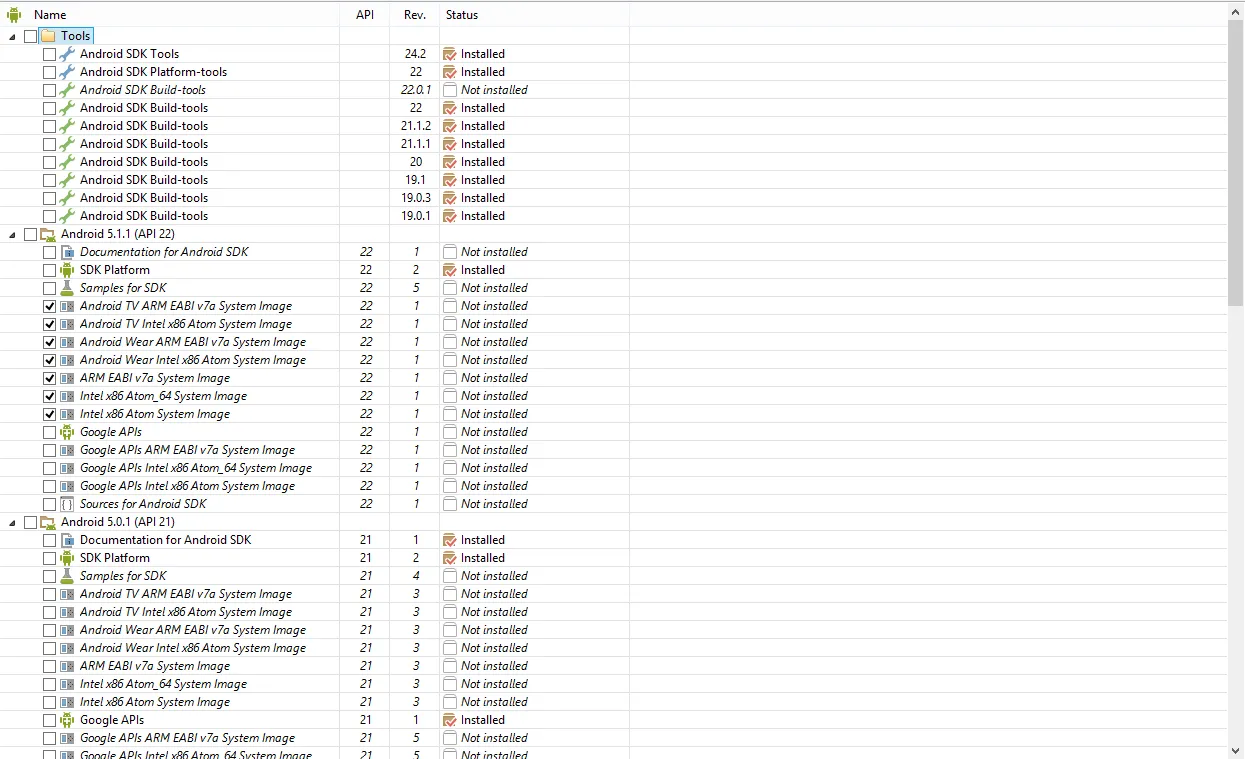Click the Build-tools 19.0.1 wrench icon

[67, 216]
